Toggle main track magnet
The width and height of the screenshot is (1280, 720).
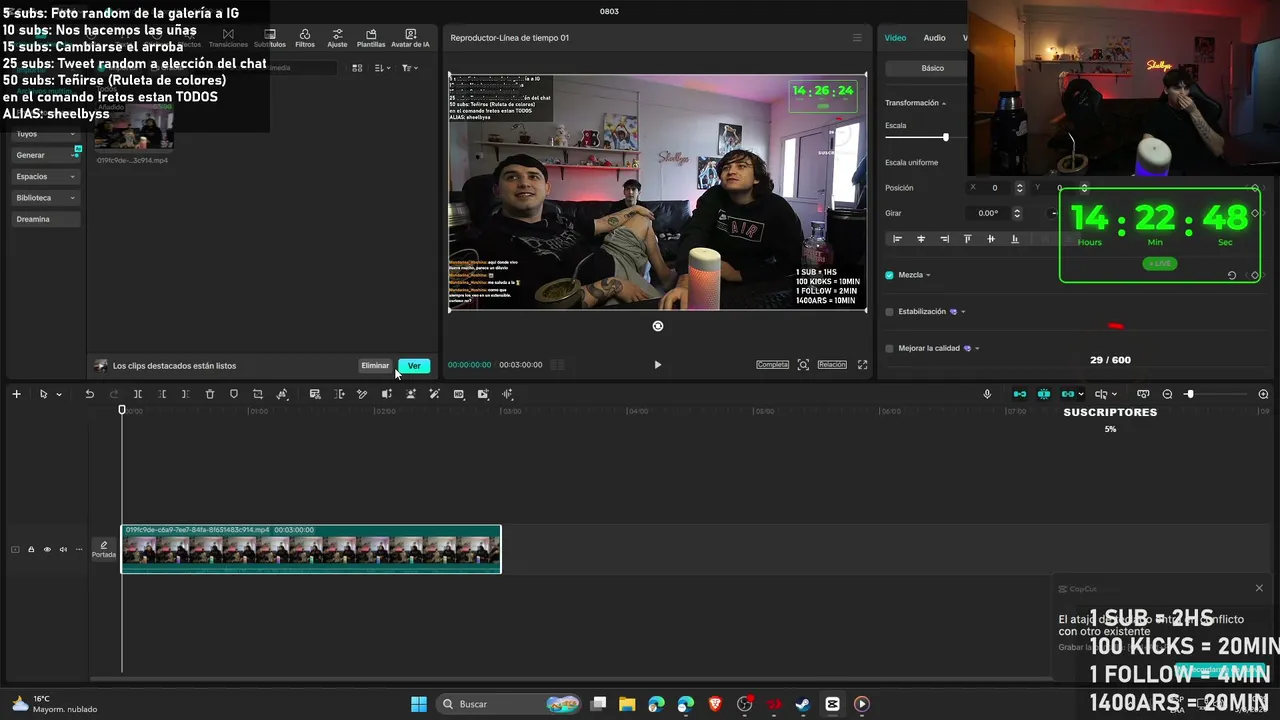[x=1019, y=394]
